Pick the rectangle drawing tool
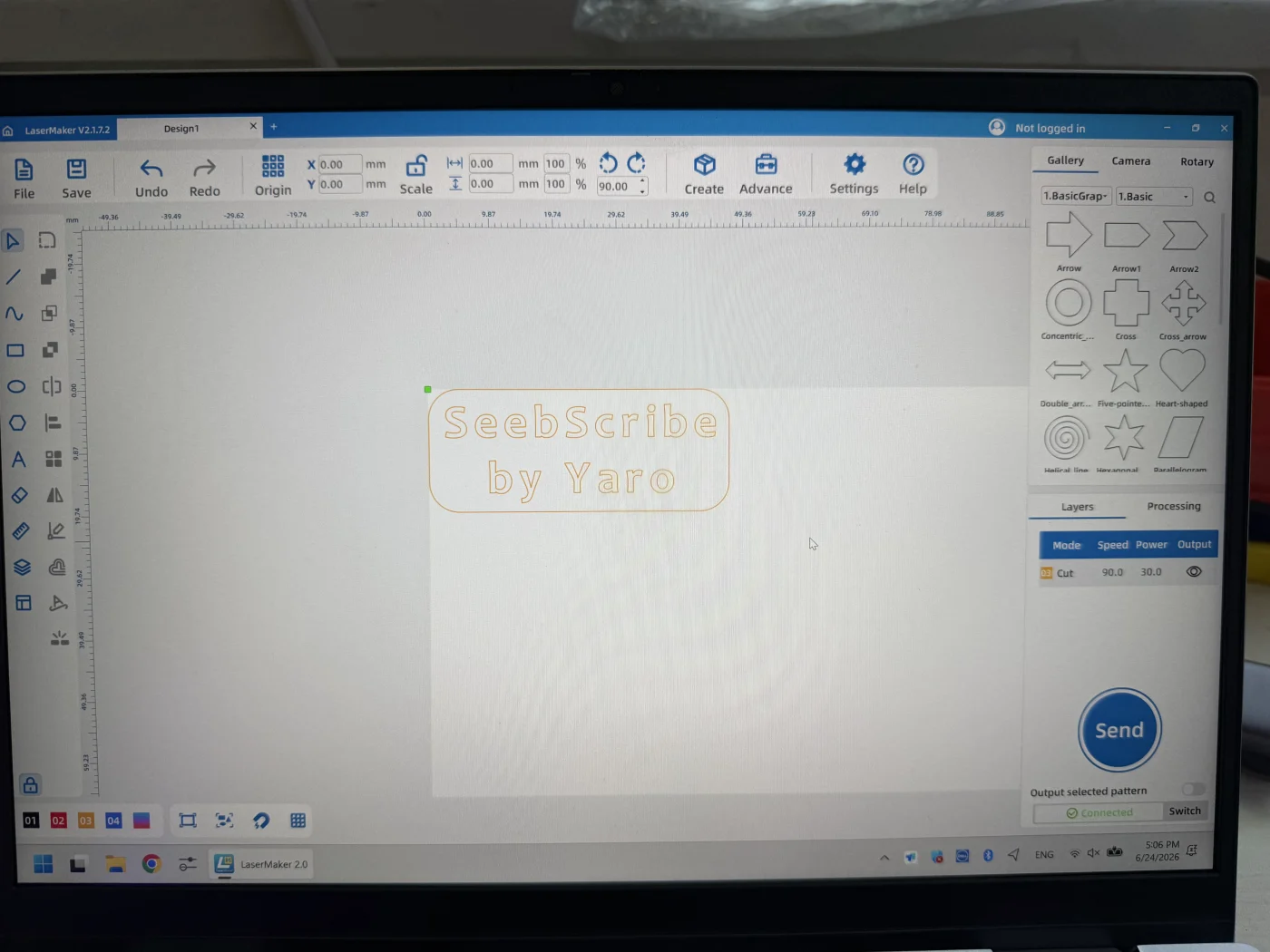 pos(15,350)
